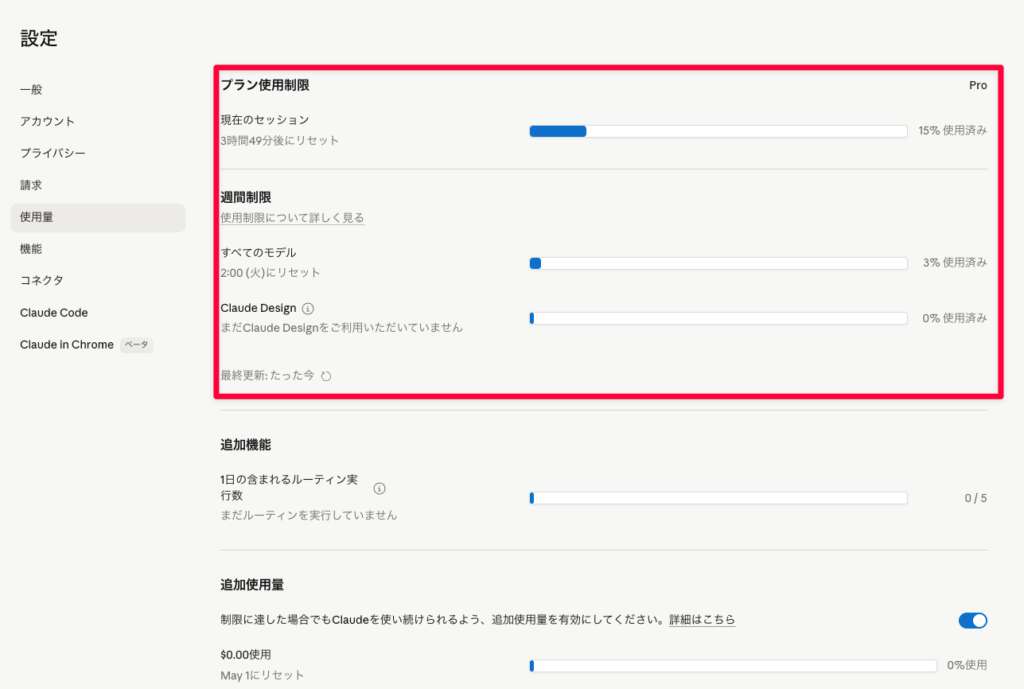1024x689 pixels.
Task: Click the 設定 page heading
Action: (39, 39)
